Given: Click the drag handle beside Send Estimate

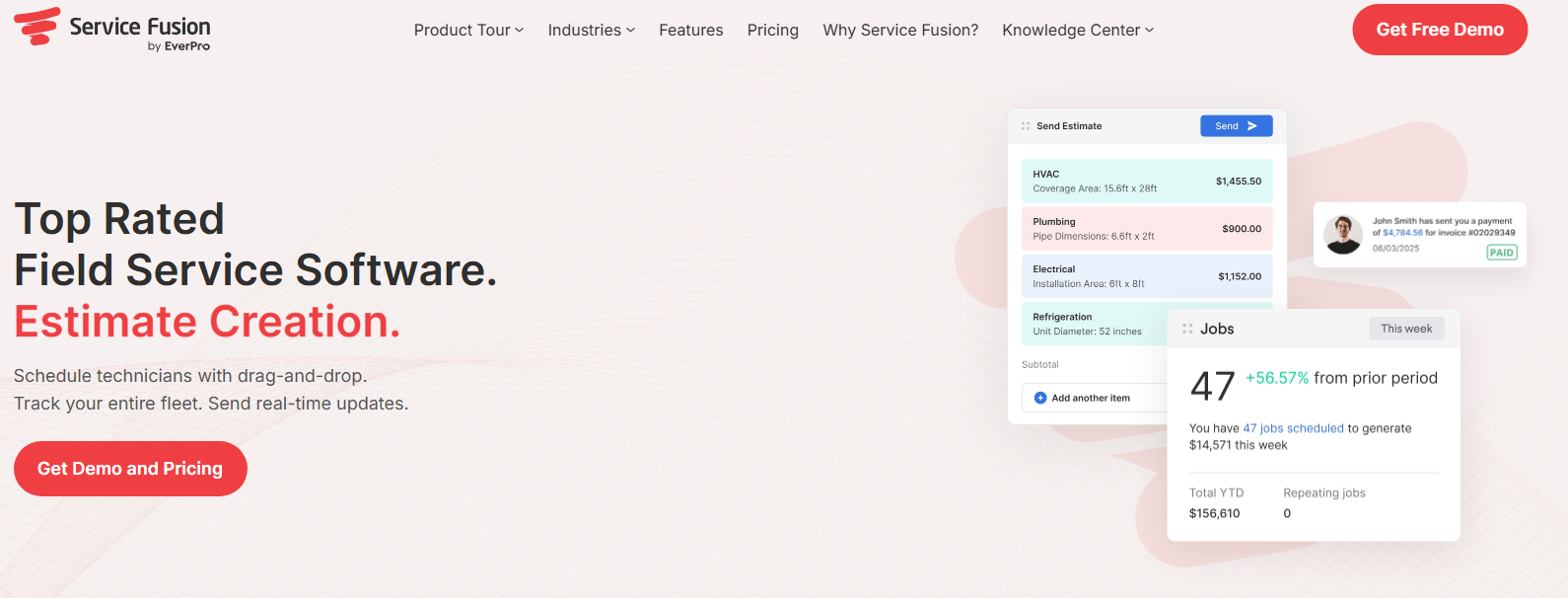Looking at the screenshot, I should [1026, 126].
